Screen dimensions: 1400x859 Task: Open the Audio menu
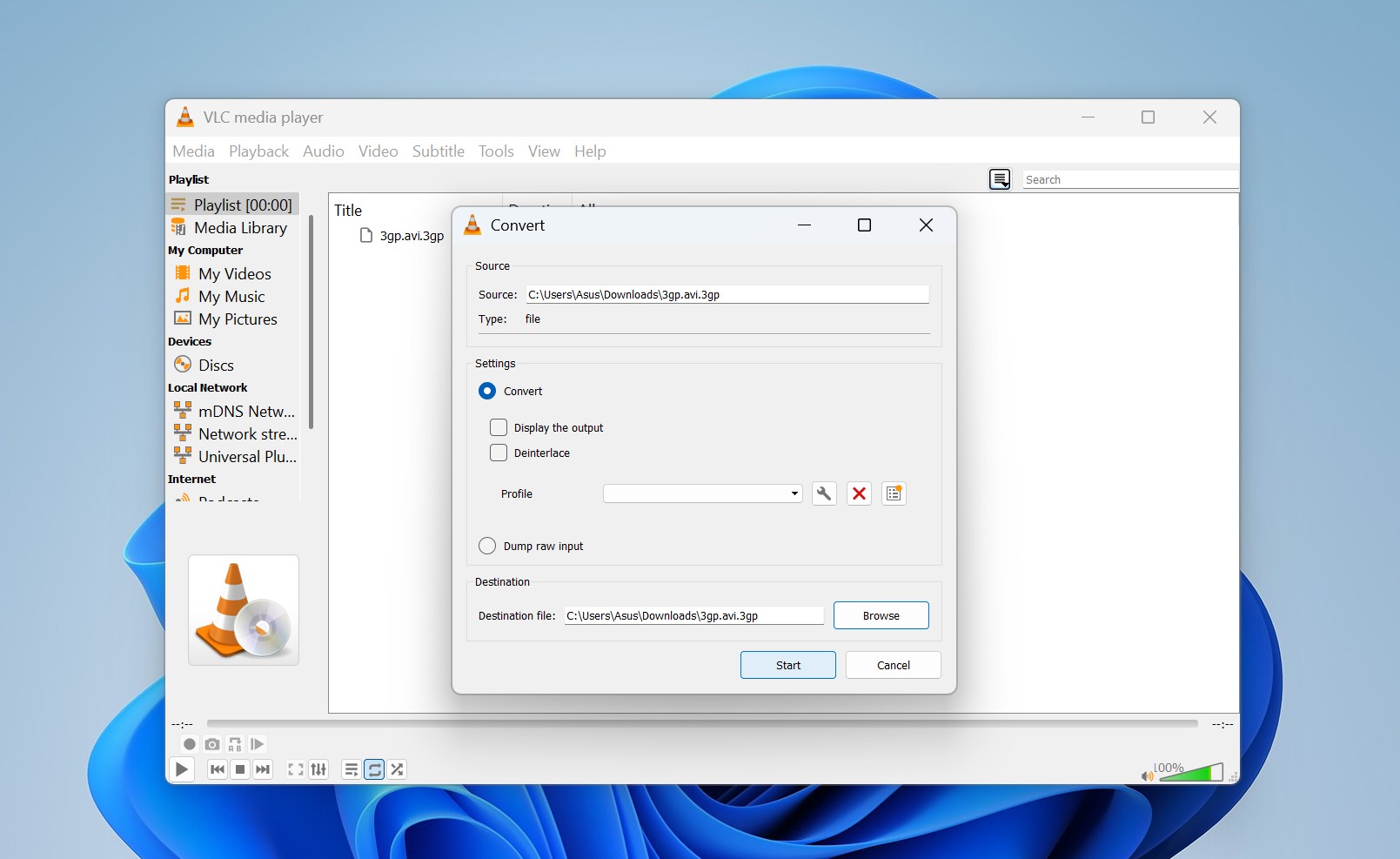(x=324, y=151)
